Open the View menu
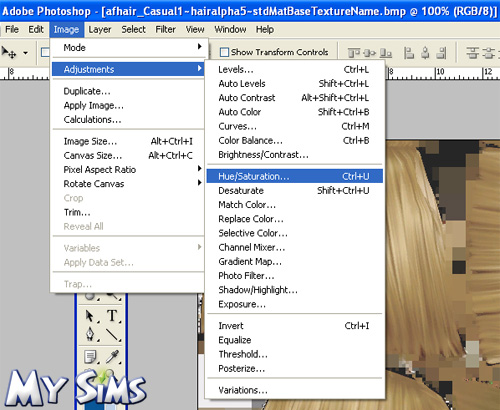Viewport: 500px width, 410px height. 195,29
